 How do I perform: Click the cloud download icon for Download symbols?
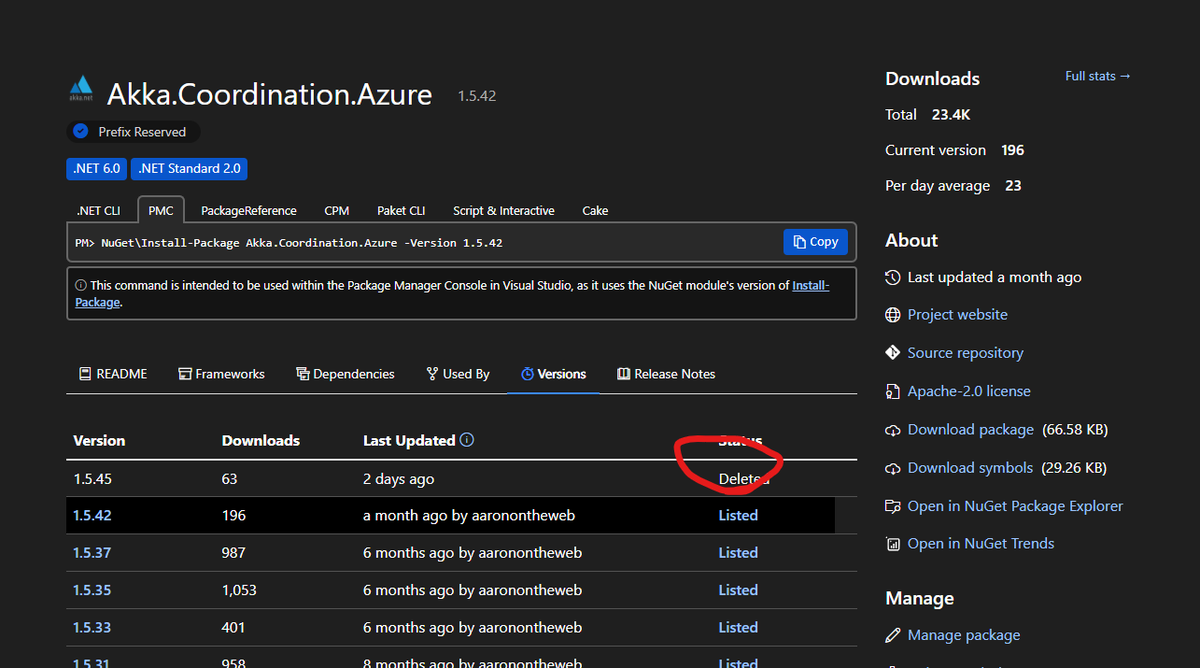[x=893, y=468]
